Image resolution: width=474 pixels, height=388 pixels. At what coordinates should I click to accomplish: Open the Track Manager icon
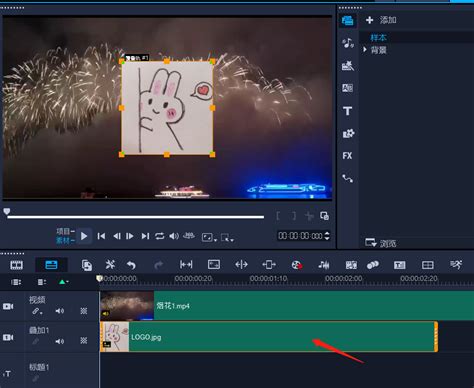(42, 282)
